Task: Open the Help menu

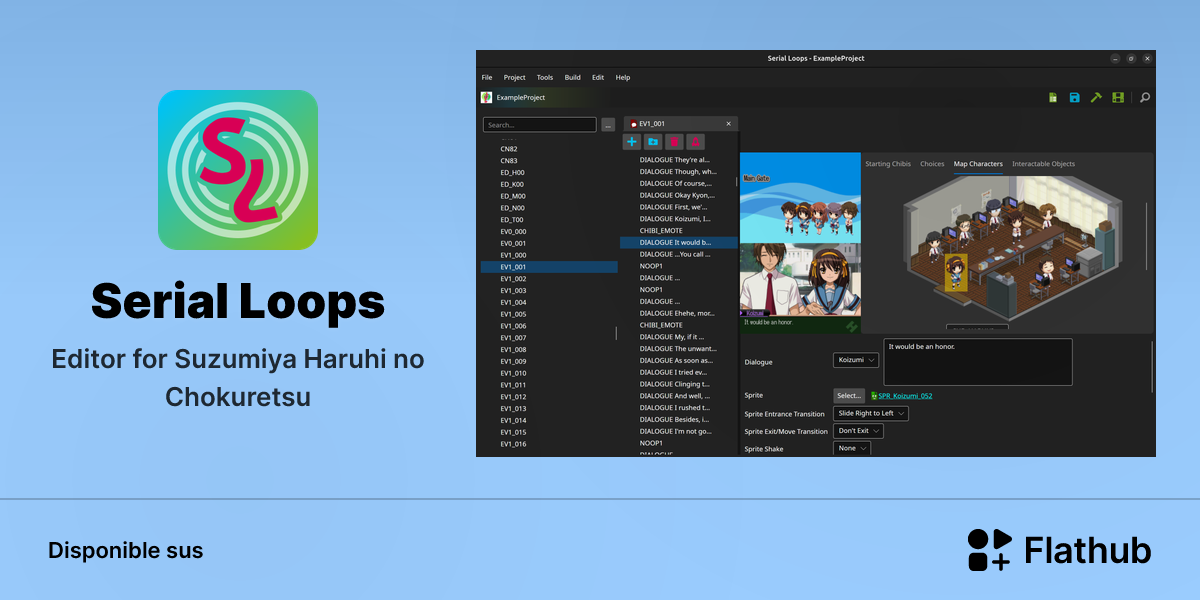Action: coord(623,77)
